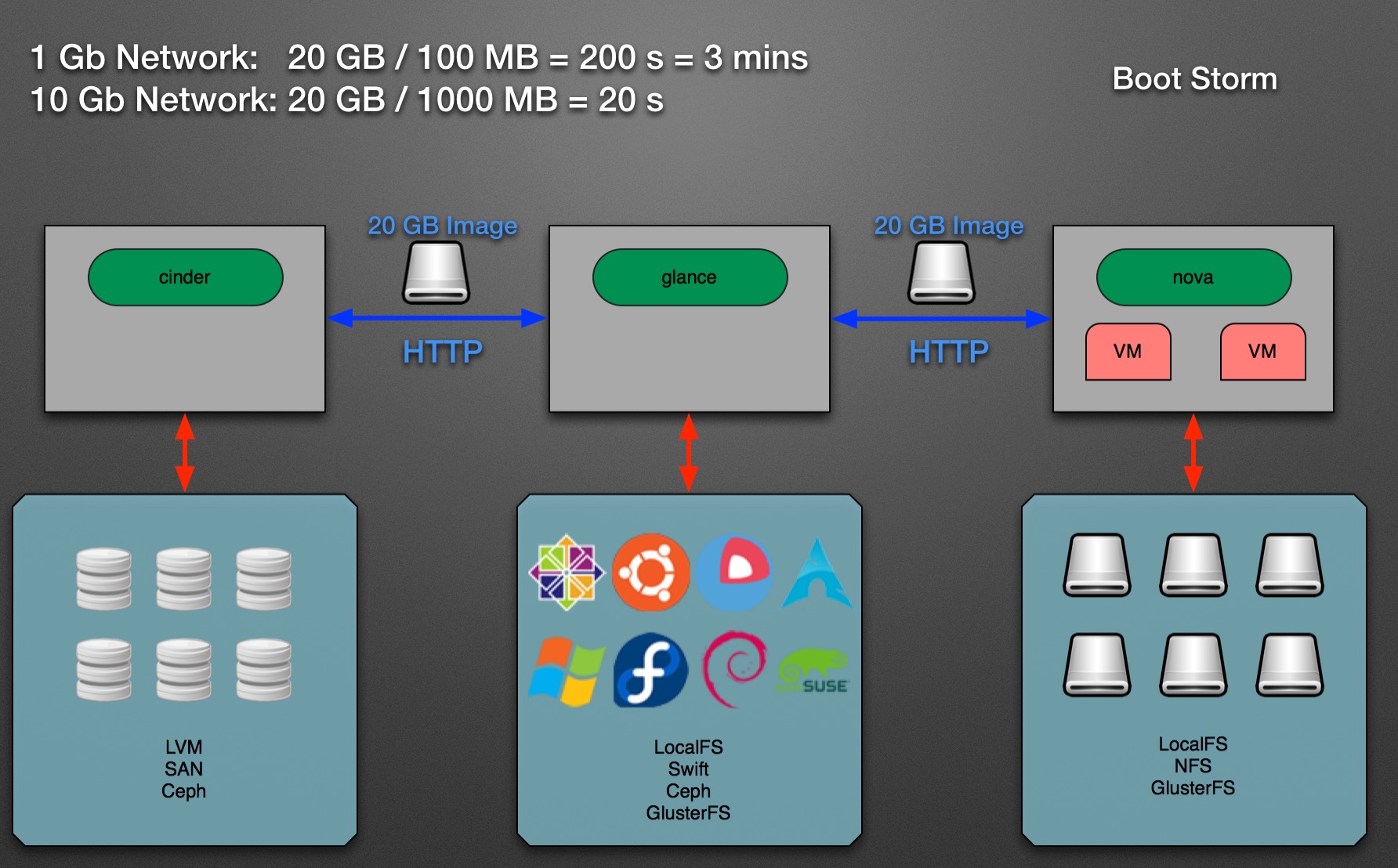Click the LVM SAN Ceph storage label
Screen dimensions: 1398x868
184,769
